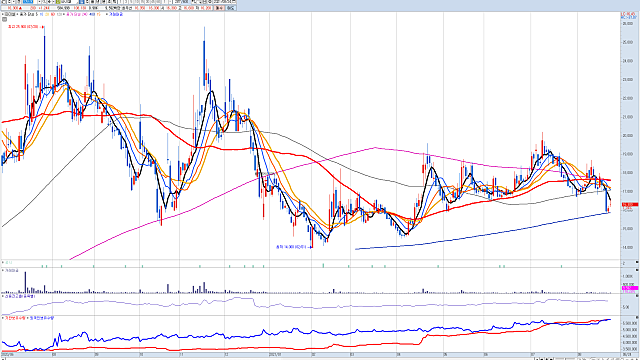Image resolution: width=640 pixels, height=360 pixels.
Task: Click the blue foreign holdings legend label
Action: [x=42, y=318]
